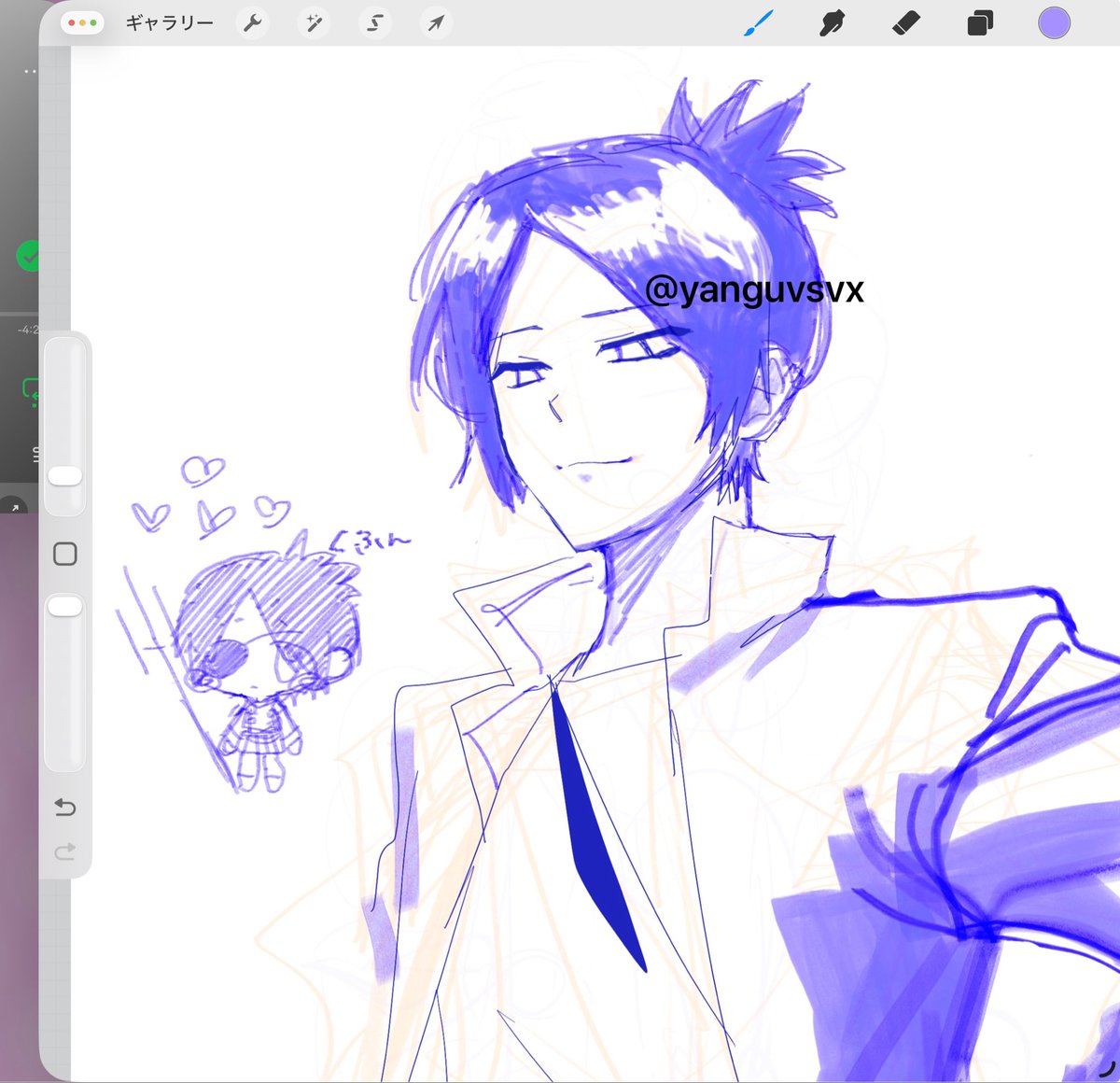
Task: Open the purple active color swatch
Action: [x=1054, y=23]
